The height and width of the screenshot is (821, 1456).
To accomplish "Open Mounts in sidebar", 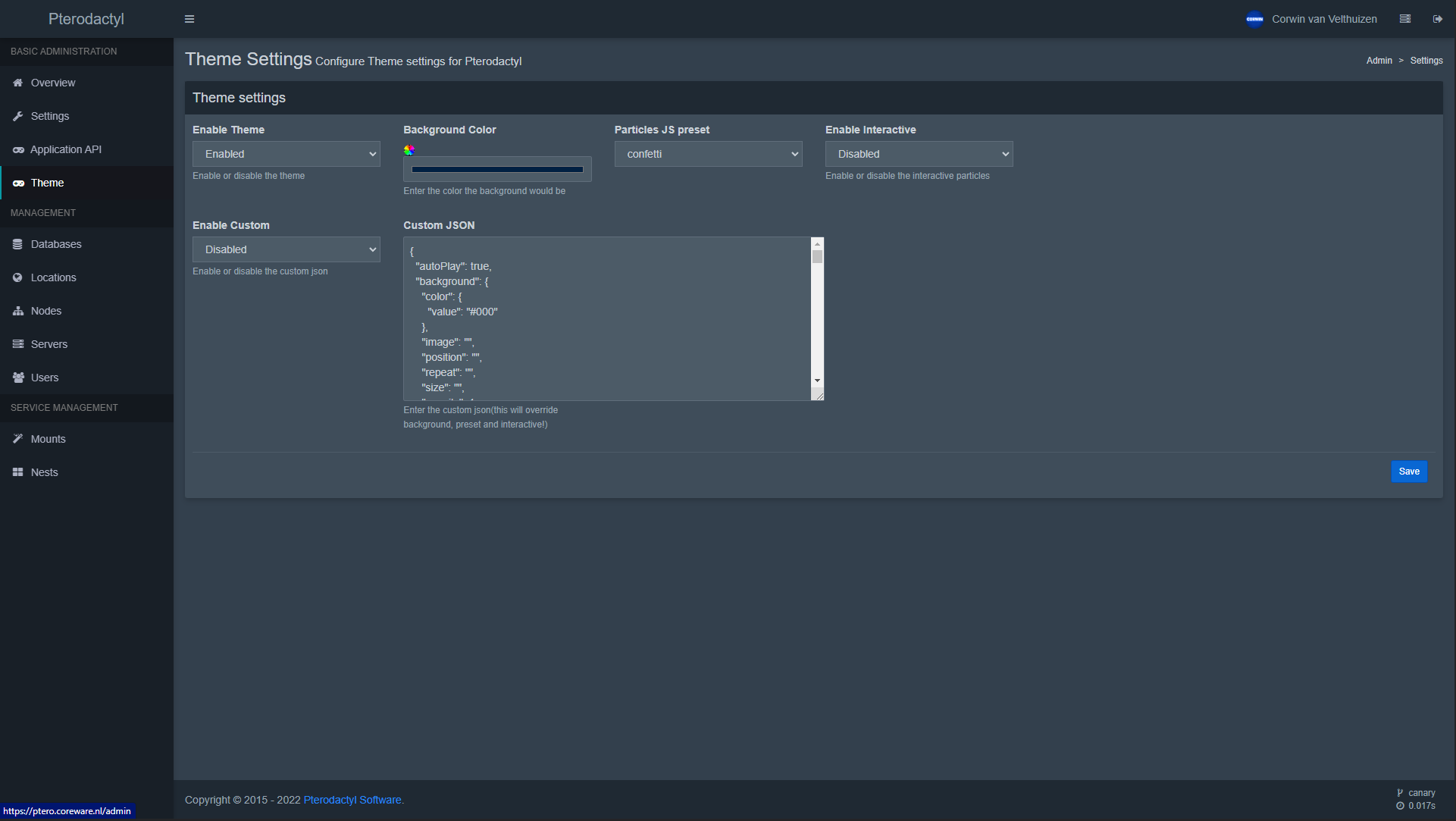I will coord(86,439).
